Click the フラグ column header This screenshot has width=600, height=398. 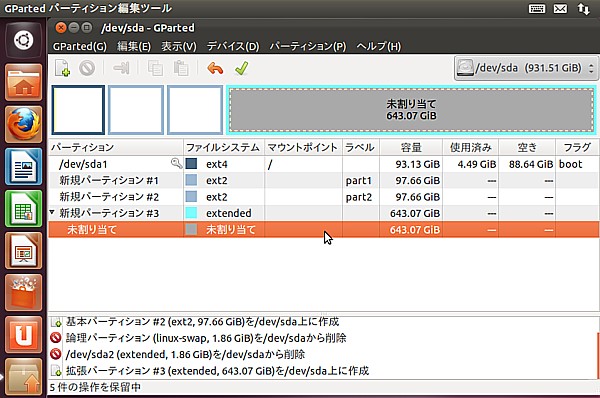(577, 147)
